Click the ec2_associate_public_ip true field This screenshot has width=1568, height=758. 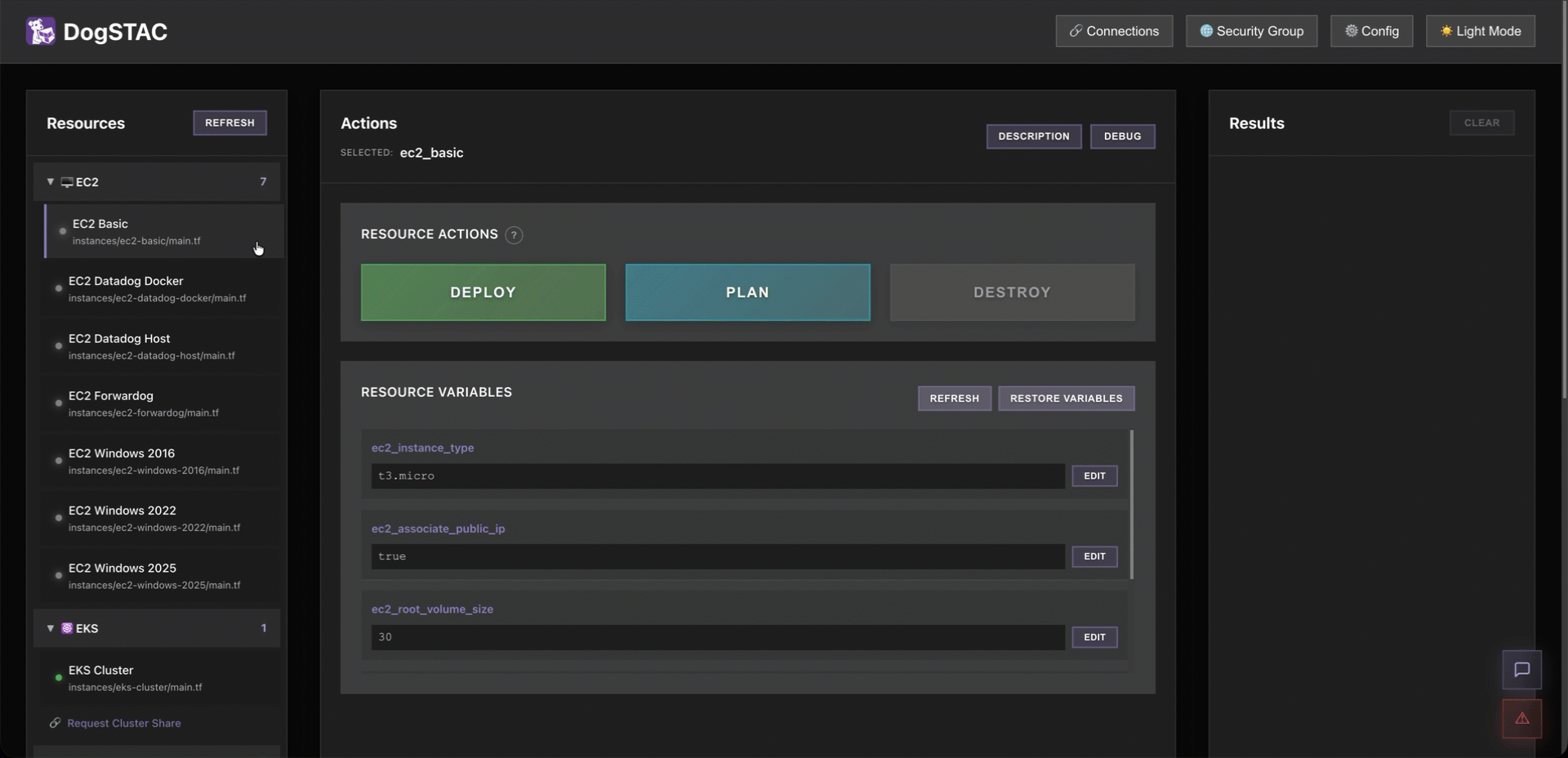[x=718, y=556]
